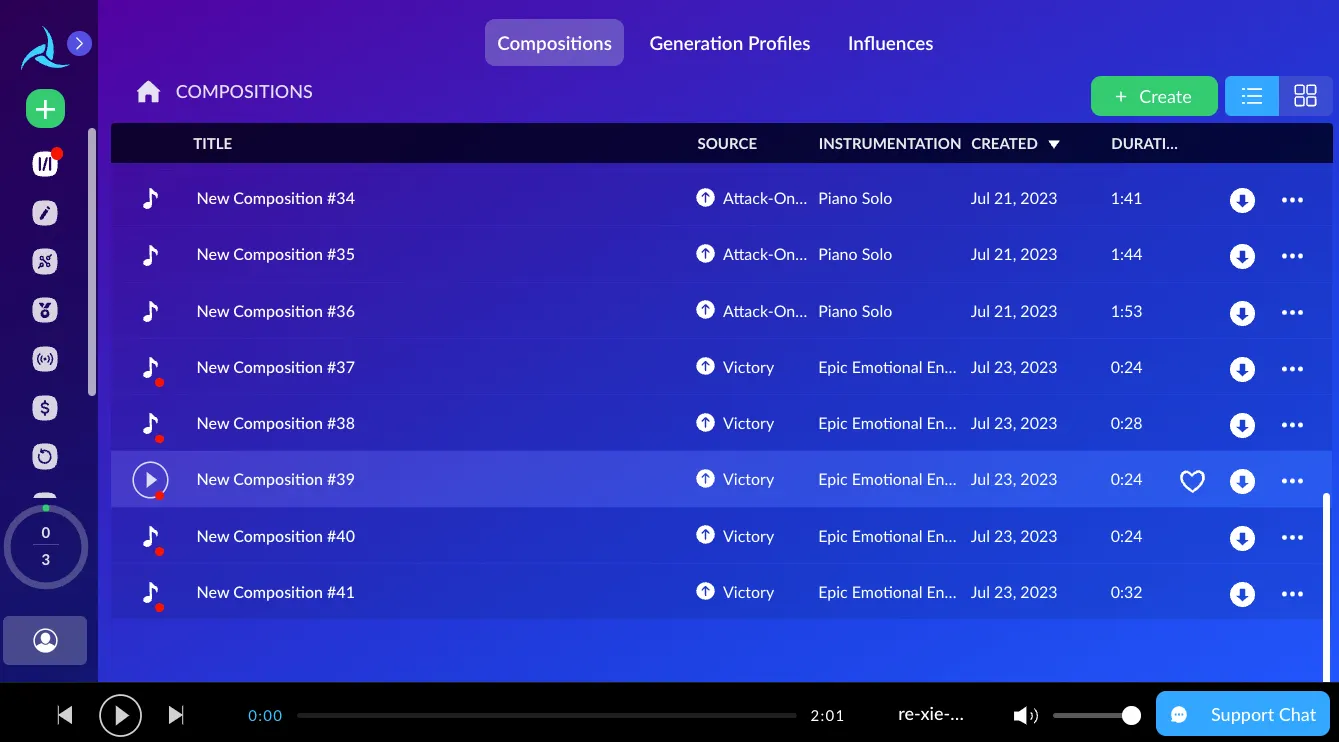Switch to Generation Profiles tab
The height and width of the screenshot is (742, 1339).
730,43
